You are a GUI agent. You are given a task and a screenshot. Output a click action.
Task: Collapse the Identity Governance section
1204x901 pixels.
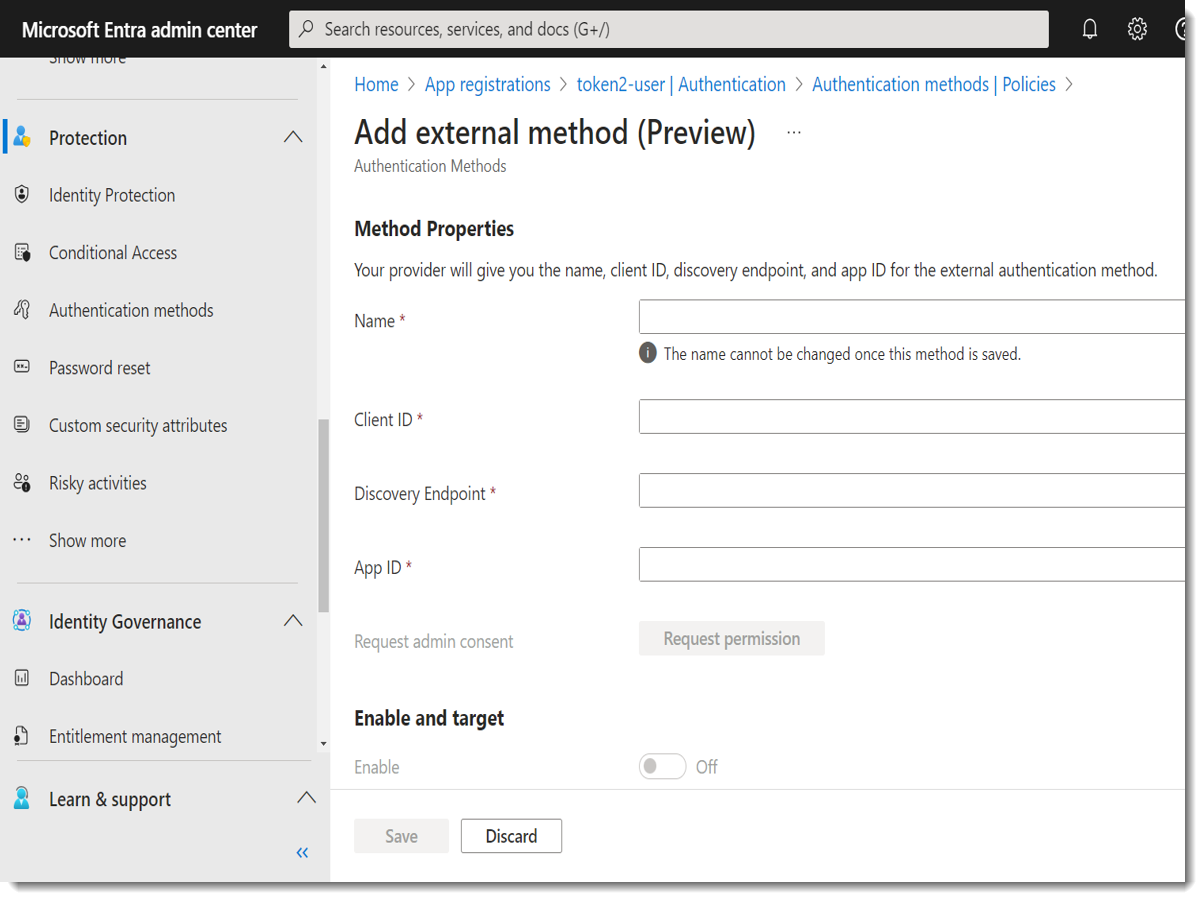292,620
